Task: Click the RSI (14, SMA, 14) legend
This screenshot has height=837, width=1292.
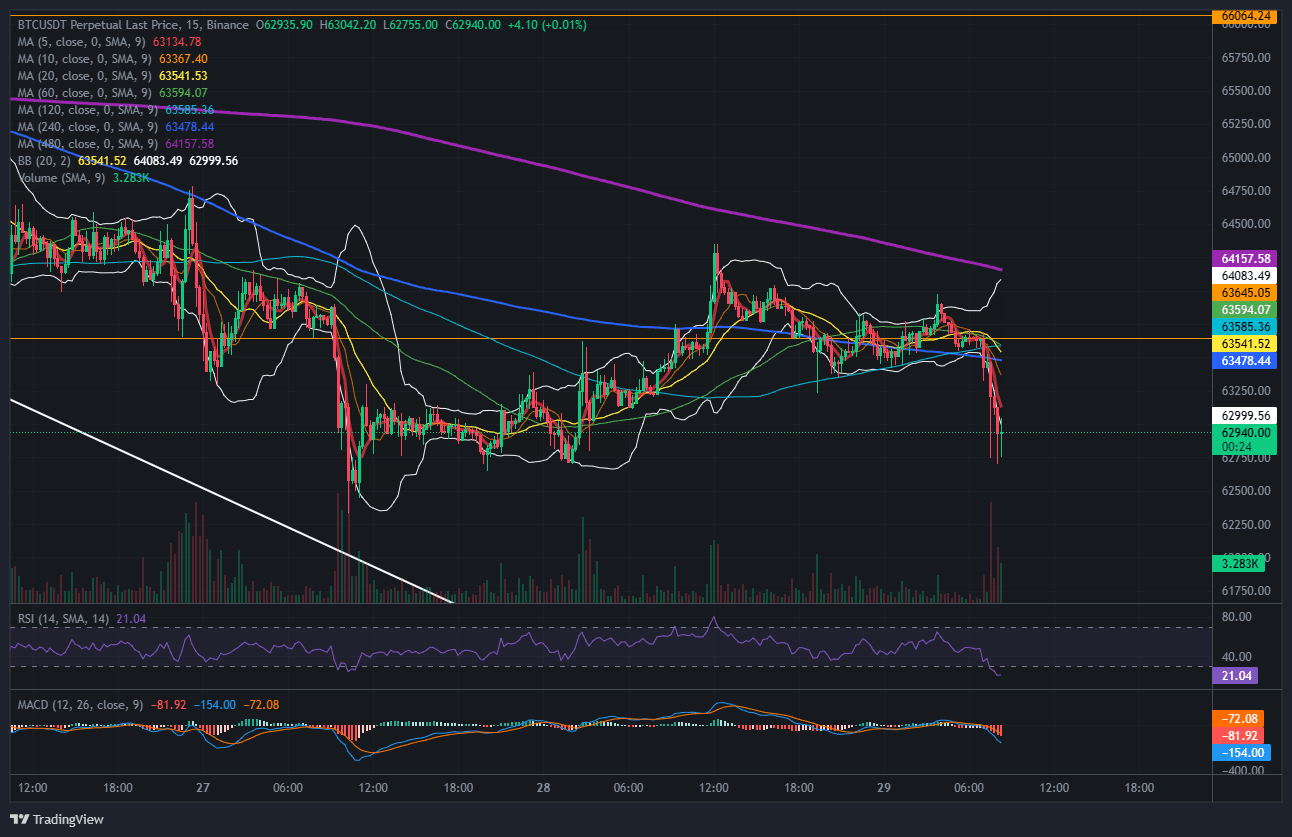Action: (x=65, y=619)
